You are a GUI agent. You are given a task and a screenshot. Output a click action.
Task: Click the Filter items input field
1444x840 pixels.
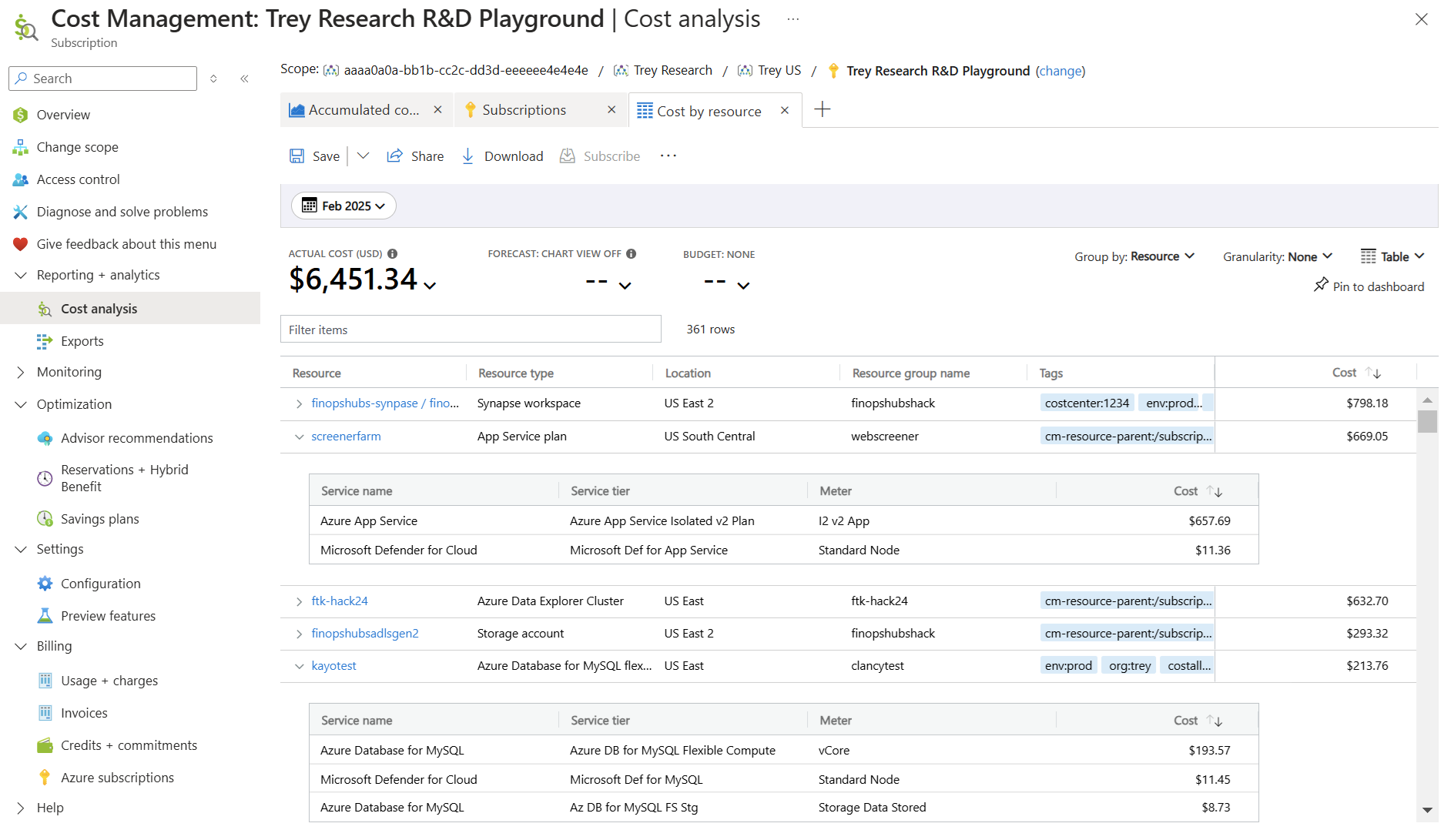coord(471,330)
